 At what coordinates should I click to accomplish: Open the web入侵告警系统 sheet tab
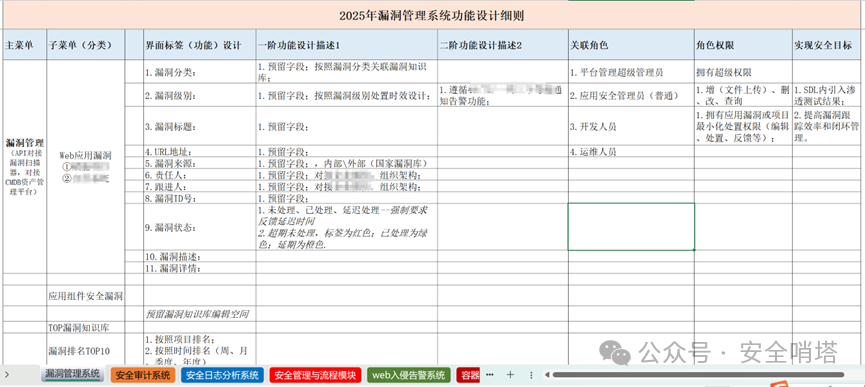[409, 375]
